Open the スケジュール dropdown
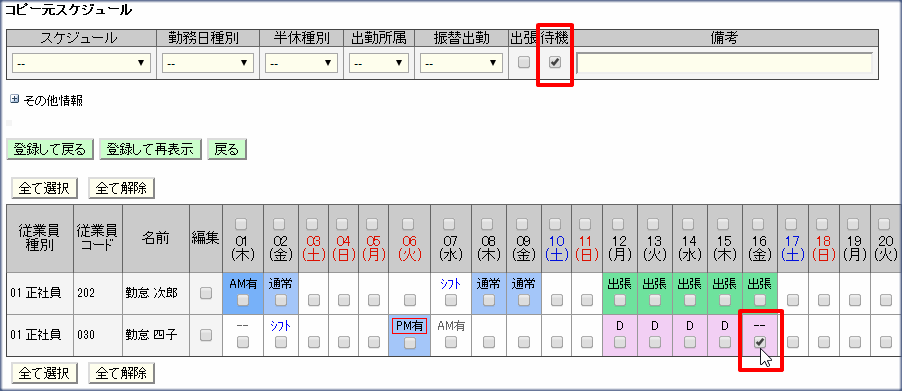This screenshot has width=902, height=391. [81, 63]
